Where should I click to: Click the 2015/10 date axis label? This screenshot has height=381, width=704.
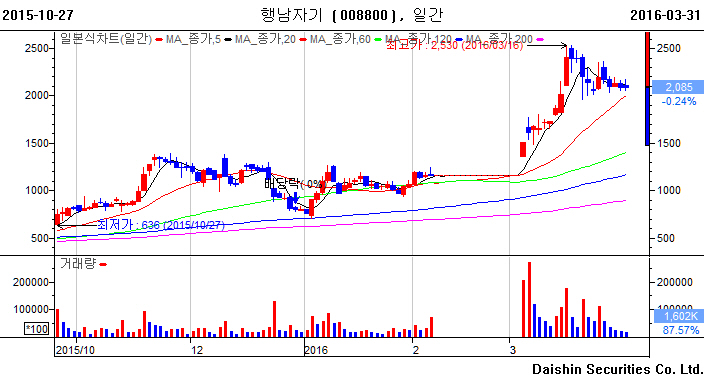click(x=75, y=350)
